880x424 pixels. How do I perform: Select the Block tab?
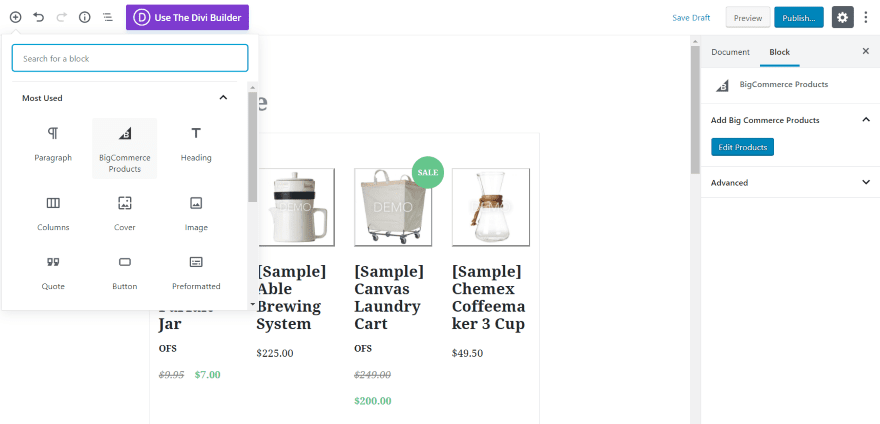(x=779, y=51)
